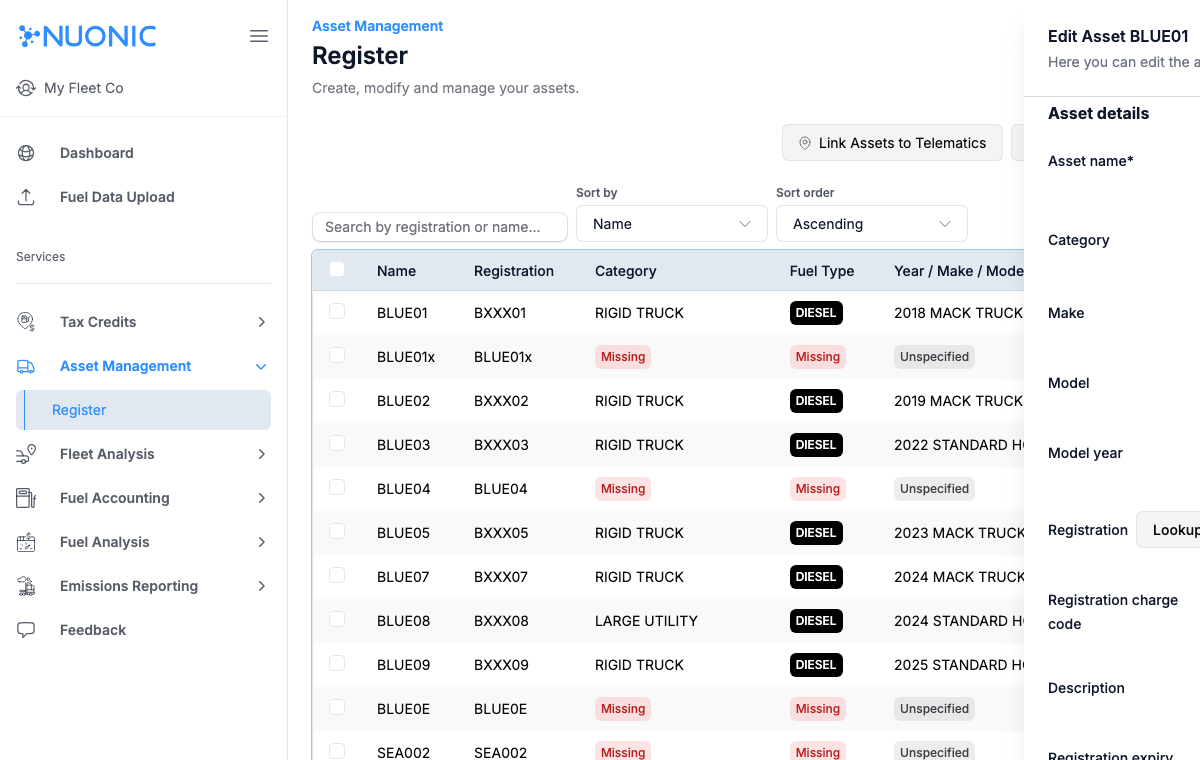Collapse the Asset Management sidebar section
1200x760 pixels.
[x=260, y=366]
